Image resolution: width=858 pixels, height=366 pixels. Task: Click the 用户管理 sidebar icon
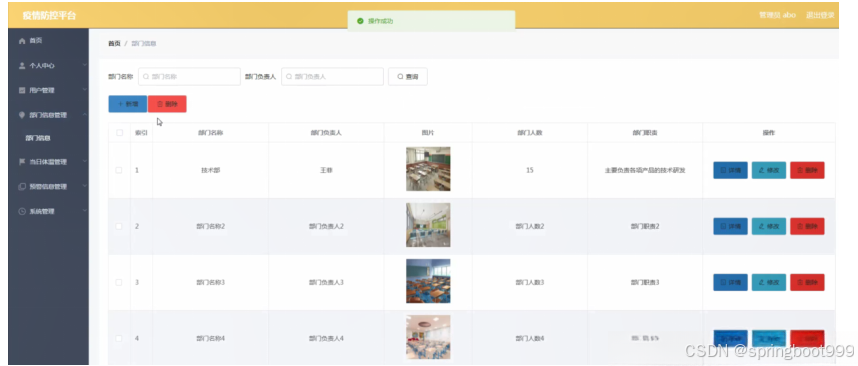click(x=22, y=90)
